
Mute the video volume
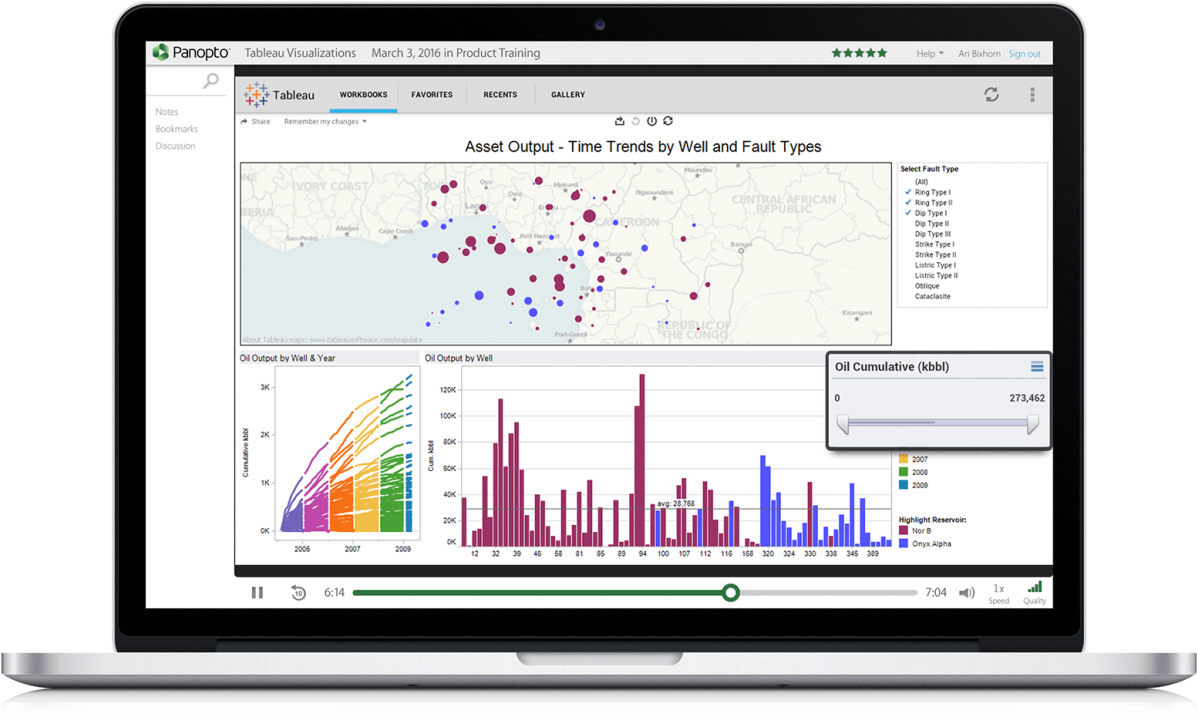[966, 592]
